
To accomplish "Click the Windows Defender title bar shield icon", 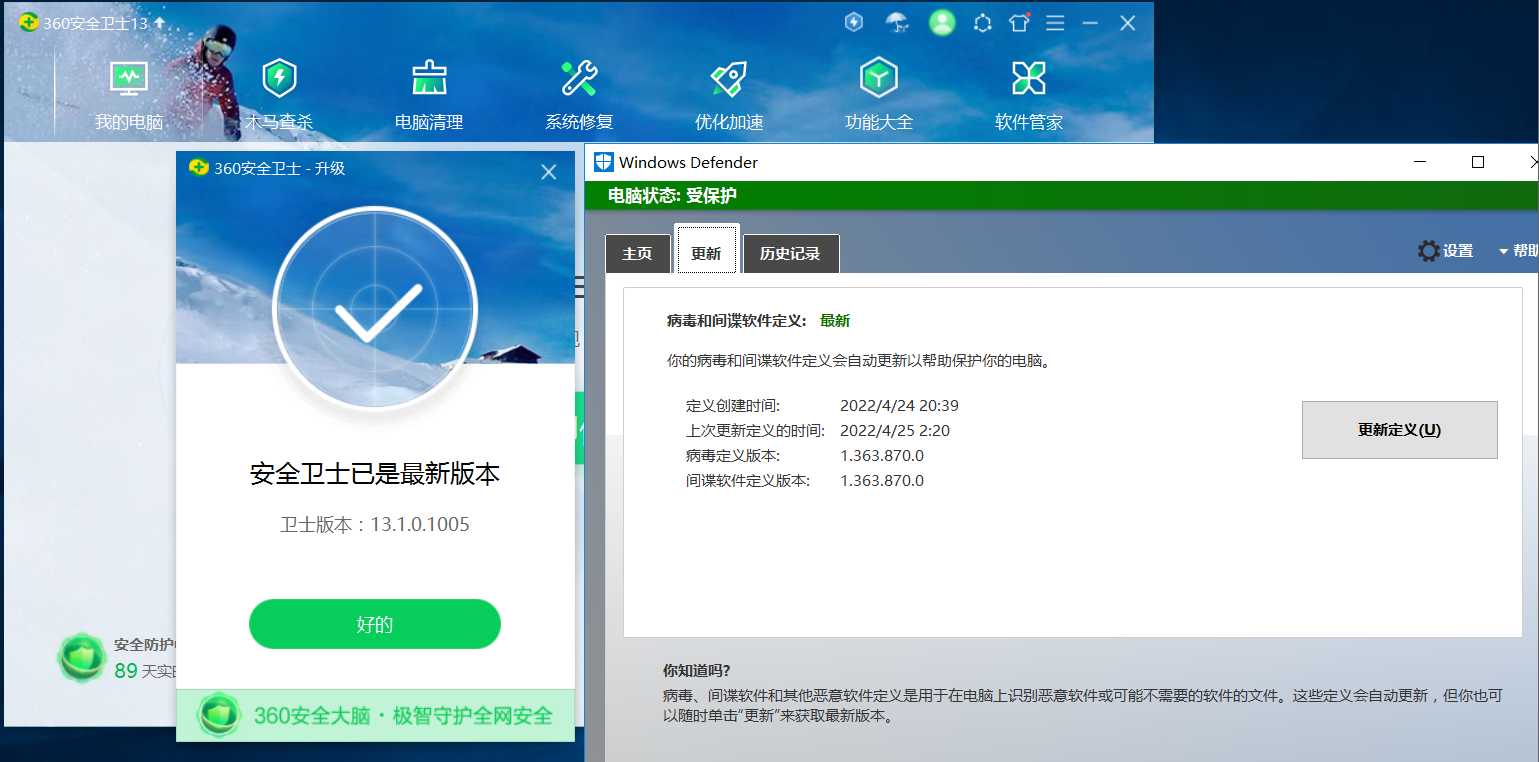I will coord(604,162).
